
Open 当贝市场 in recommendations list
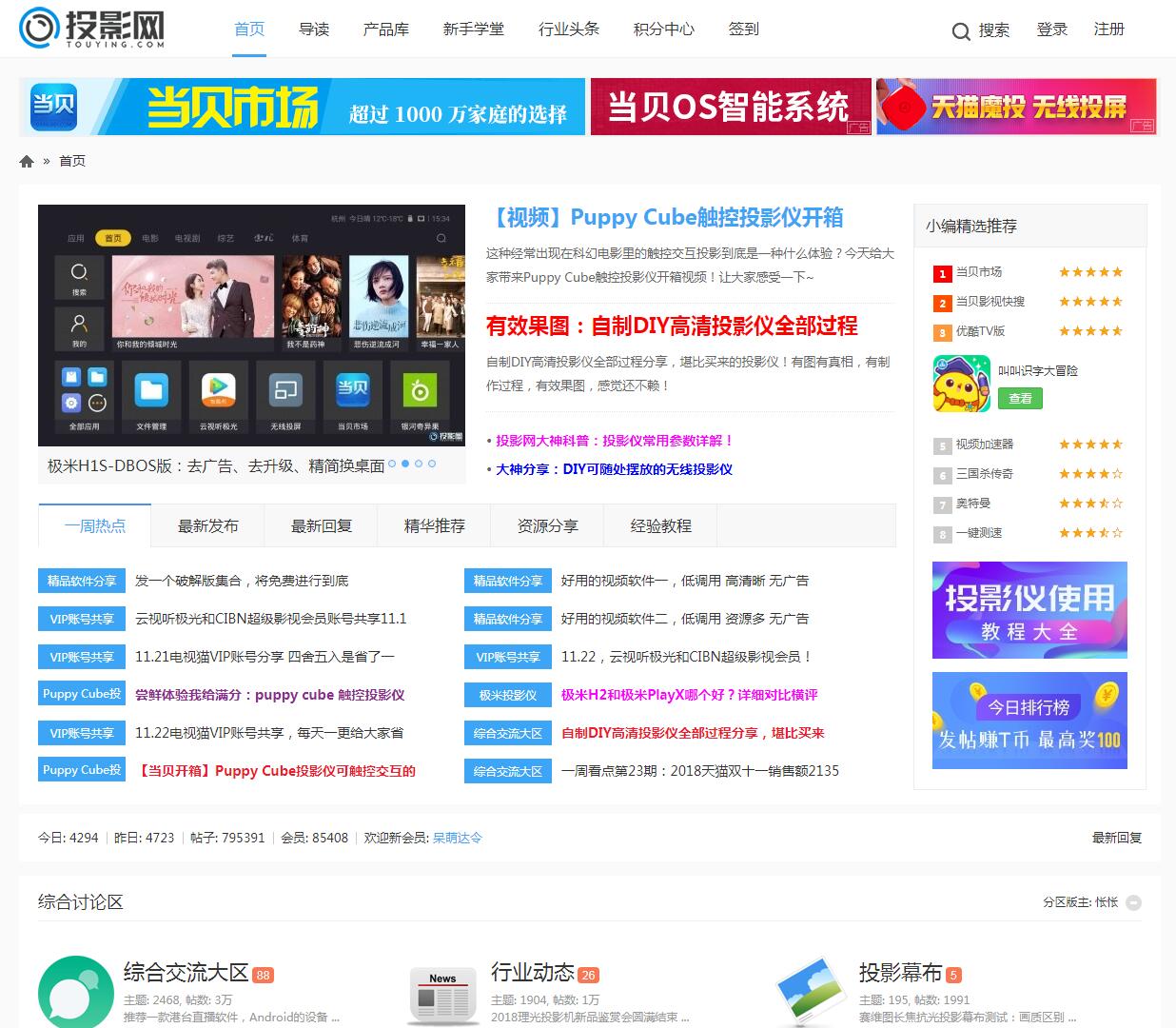(x=979, y=272)
